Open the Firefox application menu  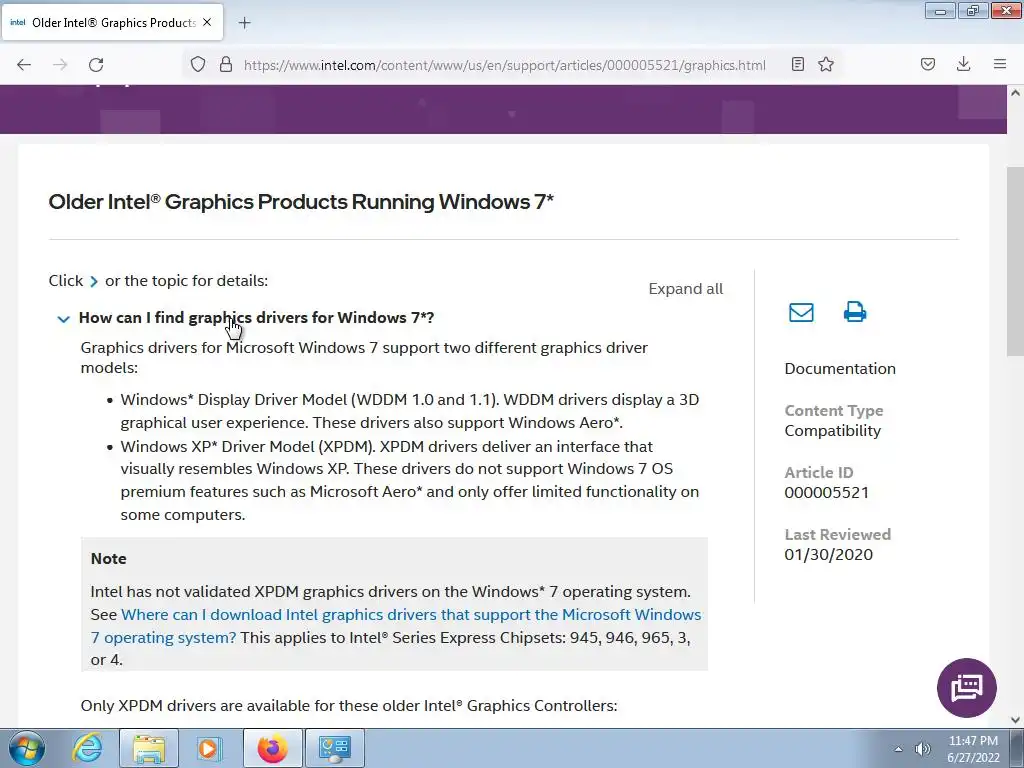(1000, 65)
